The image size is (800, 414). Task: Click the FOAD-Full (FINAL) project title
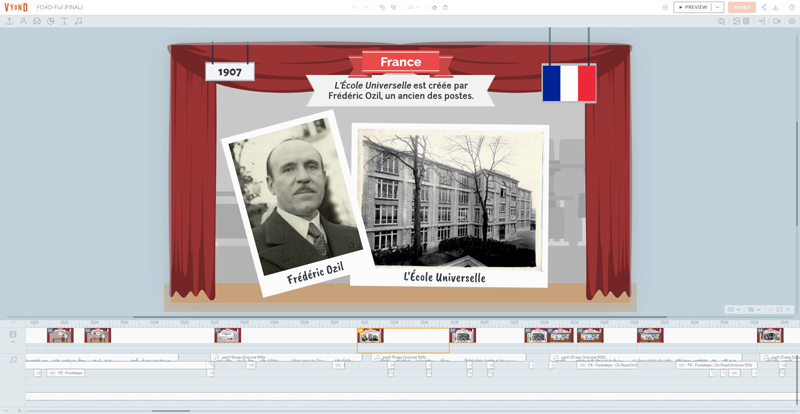click(x=60, y=7)
